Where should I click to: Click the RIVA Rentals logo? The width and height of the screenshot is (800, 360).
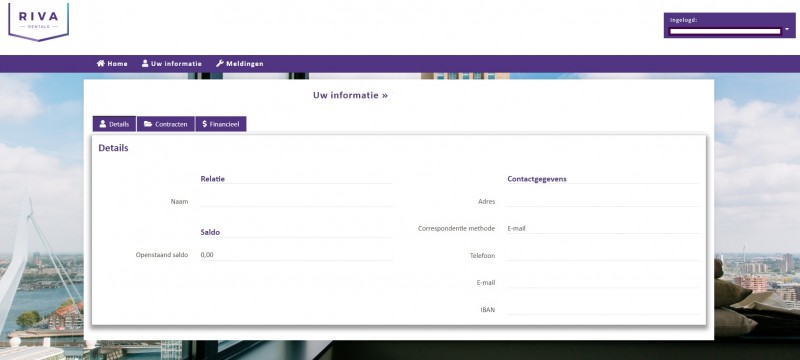[x=38, y=21]
